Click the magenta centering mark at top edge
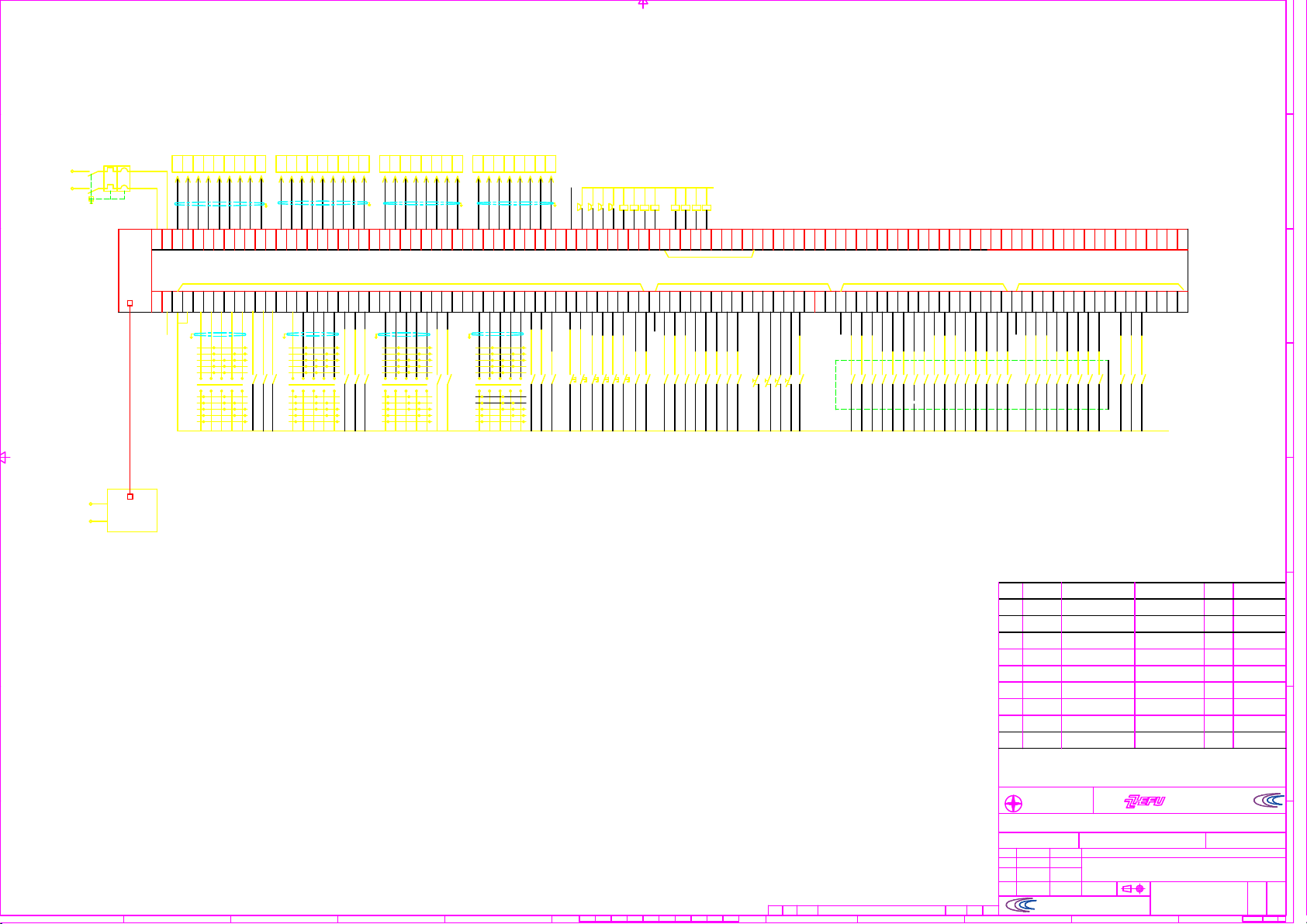 pyautogui.click(x=643, y=4)
